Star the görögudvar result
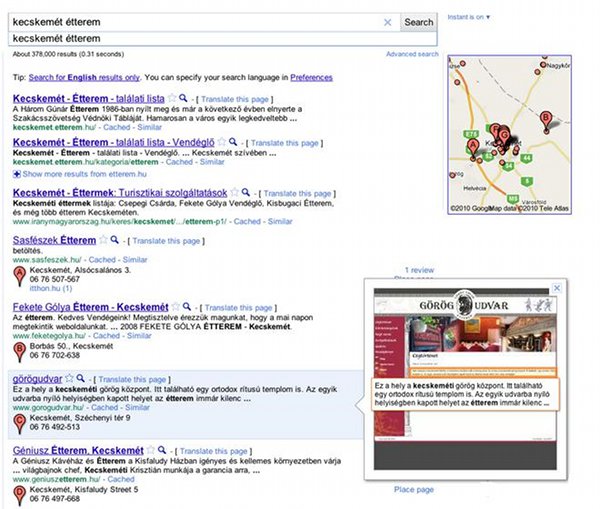 (69, 378)
